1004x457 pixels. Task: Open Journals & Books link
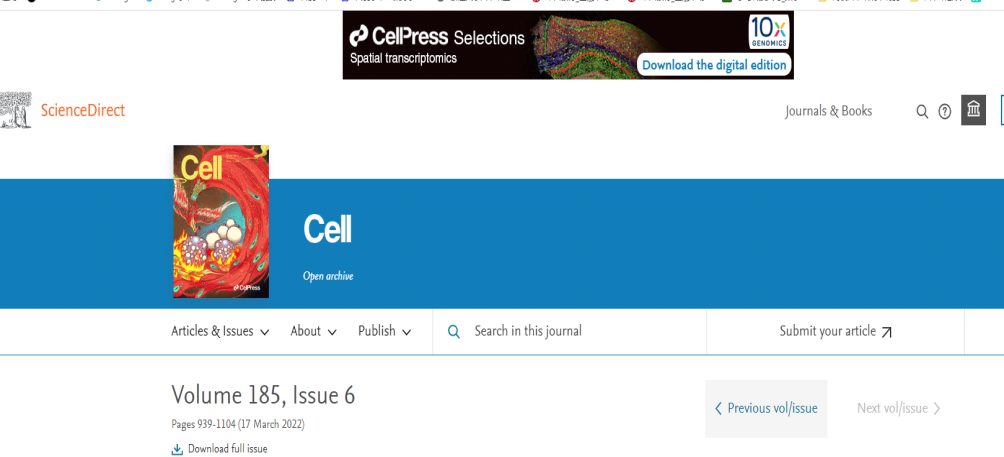coord(828,111)
